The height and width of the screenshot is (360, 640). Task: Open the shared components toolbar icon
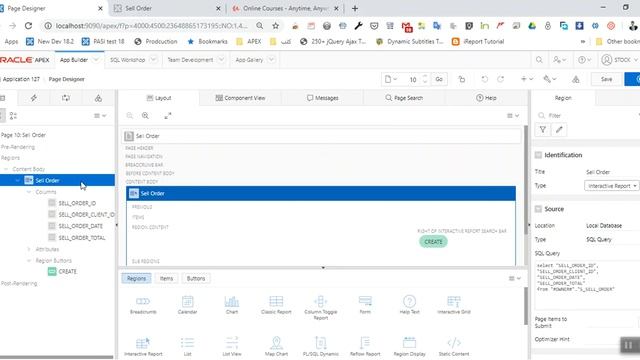point(576,79)
